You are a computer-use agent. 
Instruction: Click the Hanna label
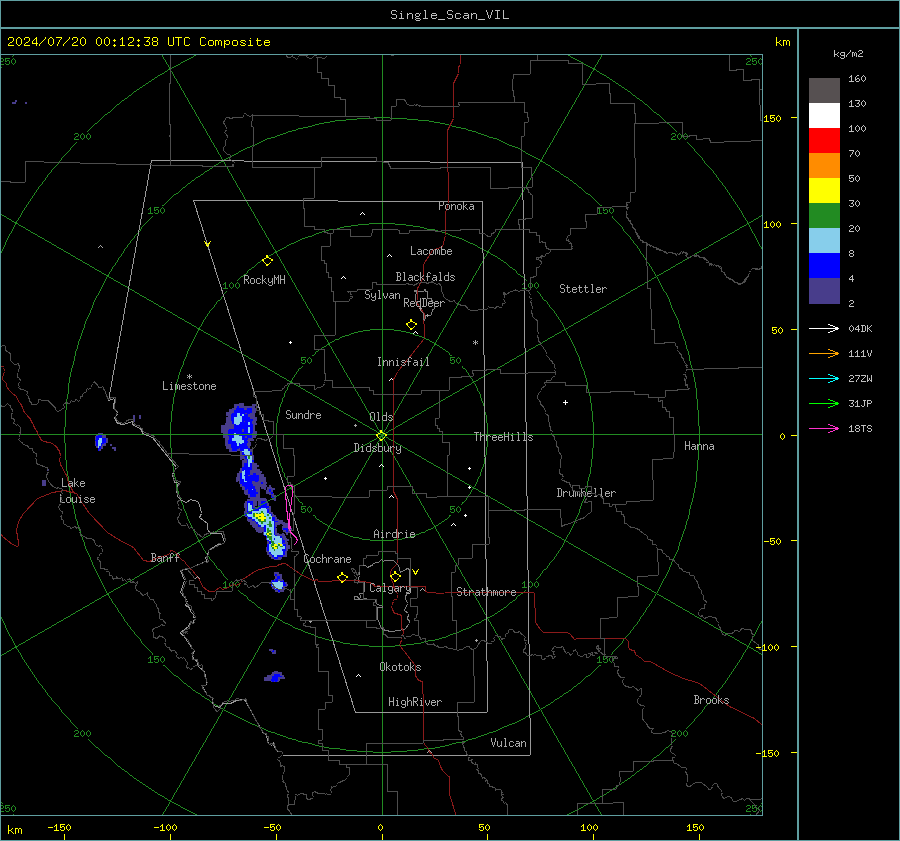pyautogui.click(x=699, y=446)
